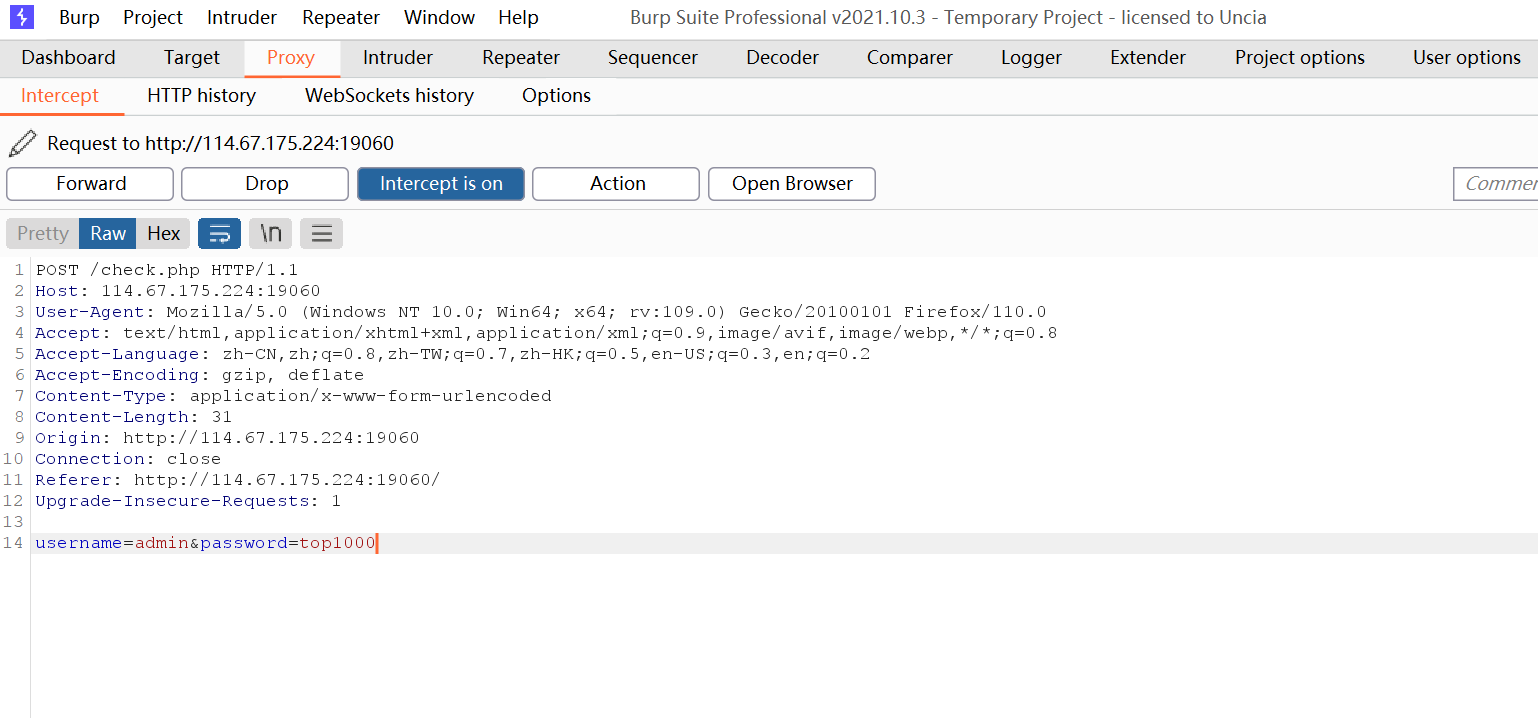
Task: Switch to Hex view
Action: pyautogui.click(x=164, y=233)
